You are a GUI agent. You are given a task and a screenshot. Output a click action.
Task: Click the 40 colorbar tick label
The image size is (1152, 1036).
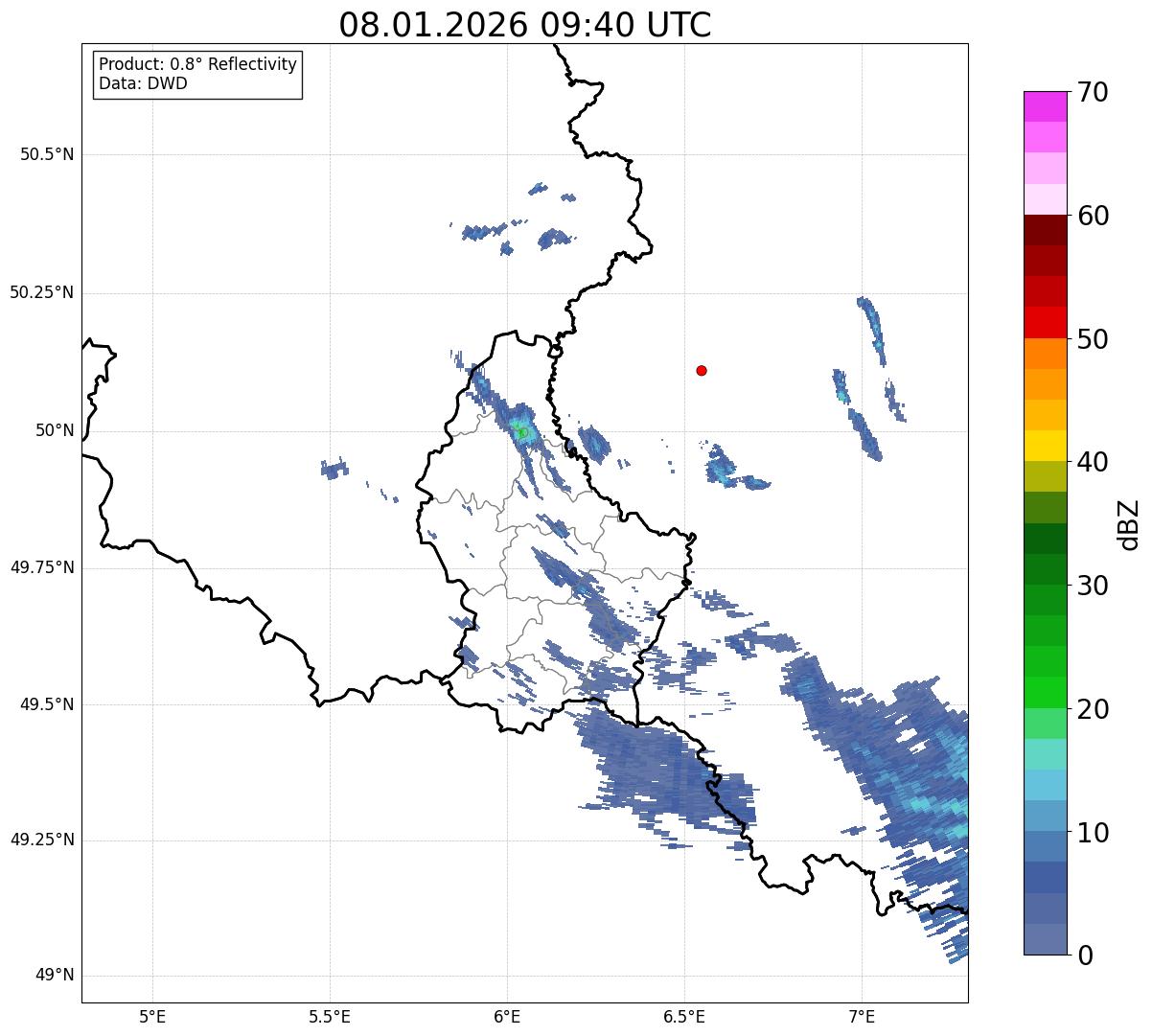[x=1093, y=462]
